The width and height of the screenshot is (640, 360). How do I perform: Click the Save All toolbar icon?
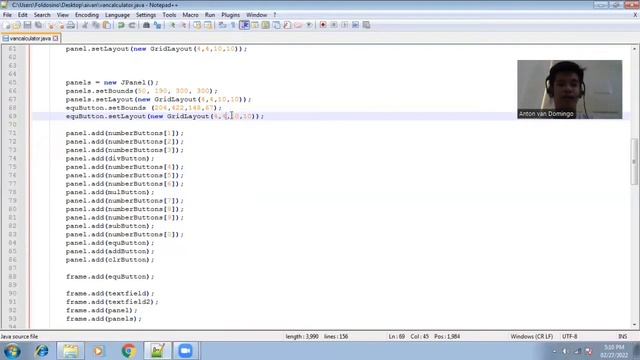[38, 25]
